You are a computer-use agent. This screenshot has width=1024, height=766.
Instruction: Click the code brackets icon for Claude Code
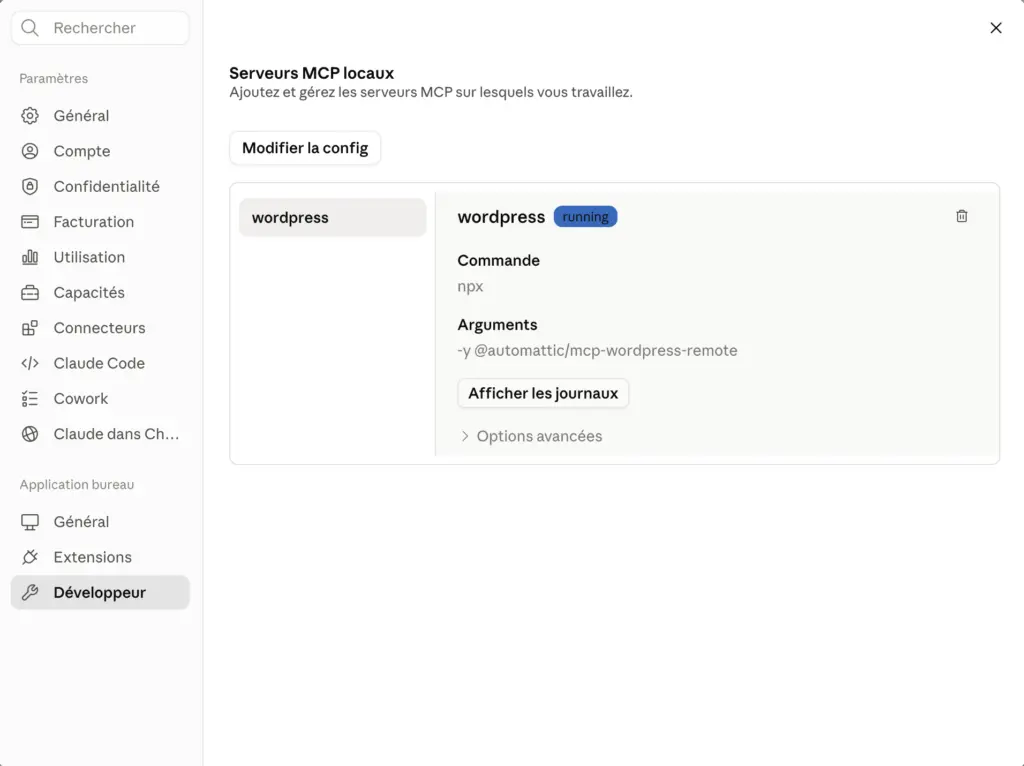[30, 363]
